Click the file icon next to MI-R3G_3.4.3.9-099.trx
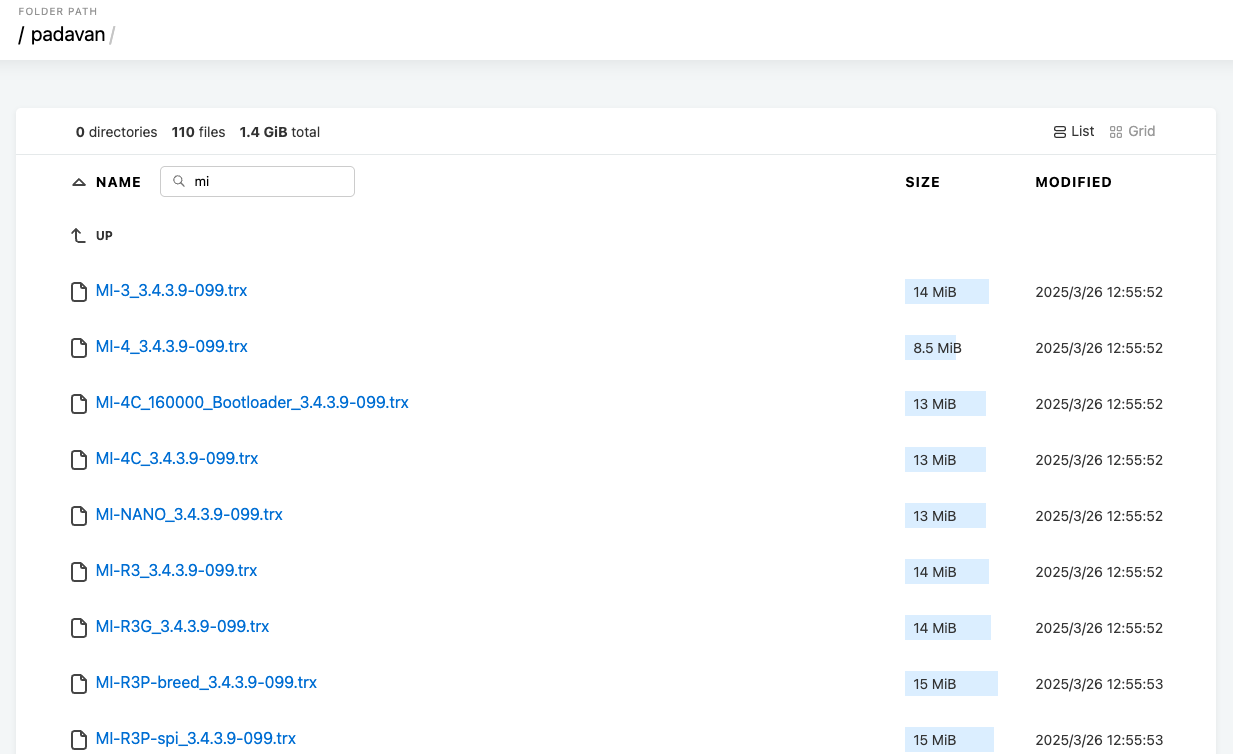 point(78,628)
